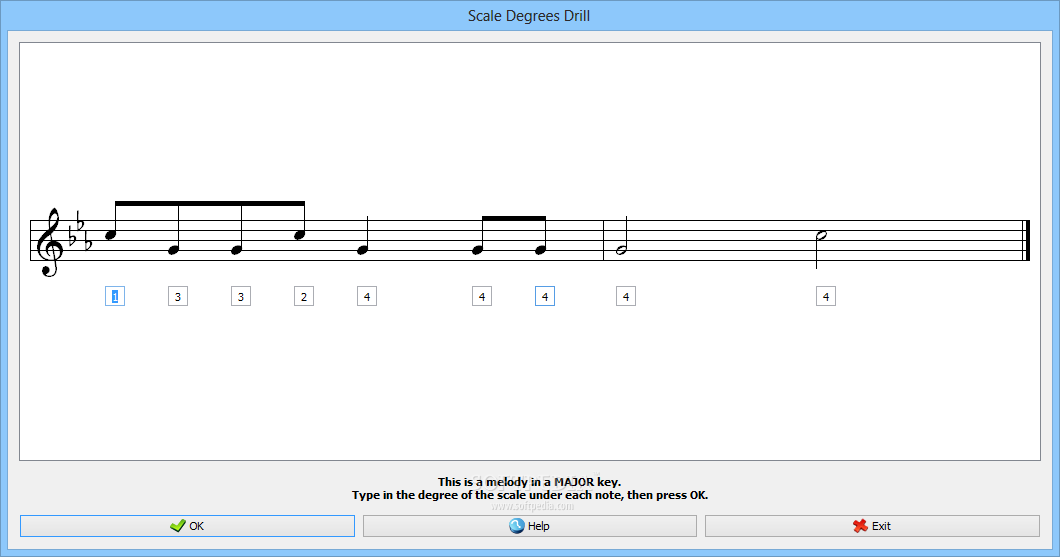Image resolution: width=1060 pixels, height=557 pixels.
Task: Click the Scale Degrees Drill title bar
Action: point(529,16)
